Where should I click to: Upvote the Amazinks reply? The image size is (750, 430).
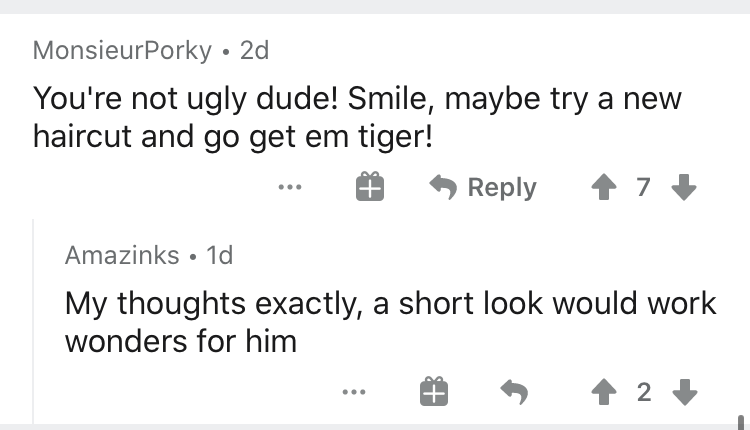[x=605, y=391]
